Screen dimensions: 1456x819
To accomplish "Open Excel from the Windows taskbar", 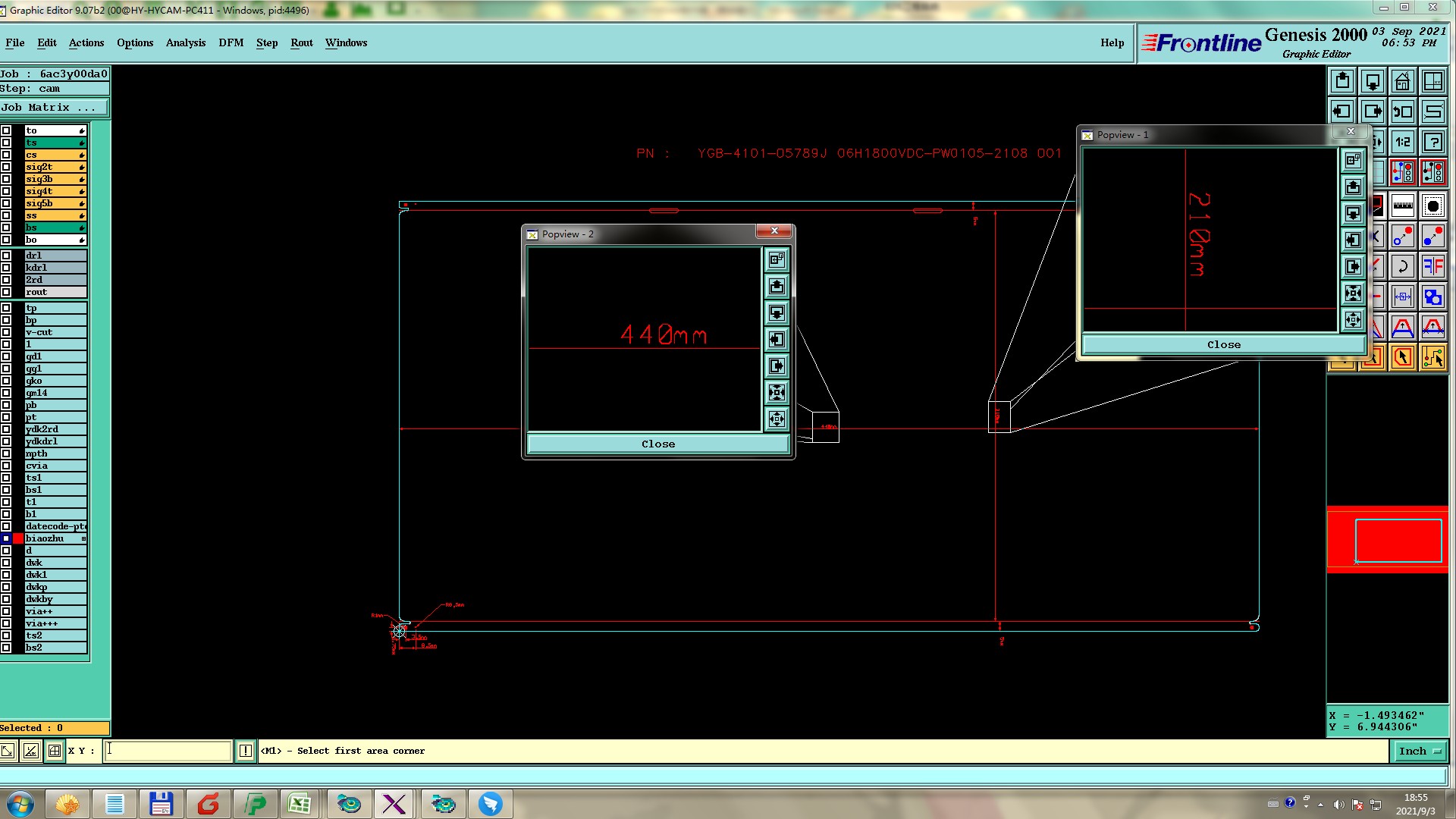I will tap(300, 804).
